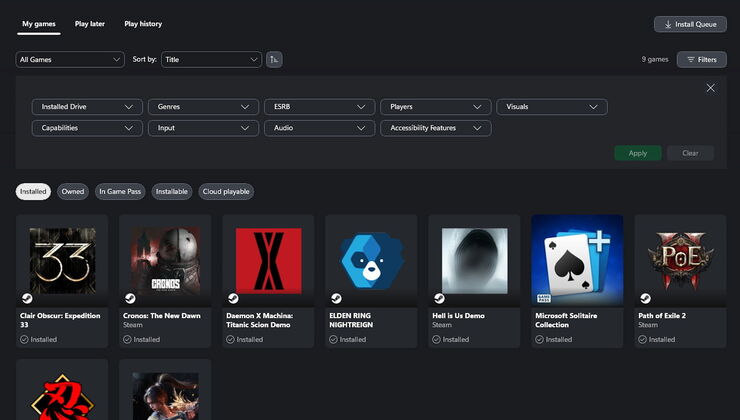Click Installed checkmark on Solitaire card

coord(539,339)
